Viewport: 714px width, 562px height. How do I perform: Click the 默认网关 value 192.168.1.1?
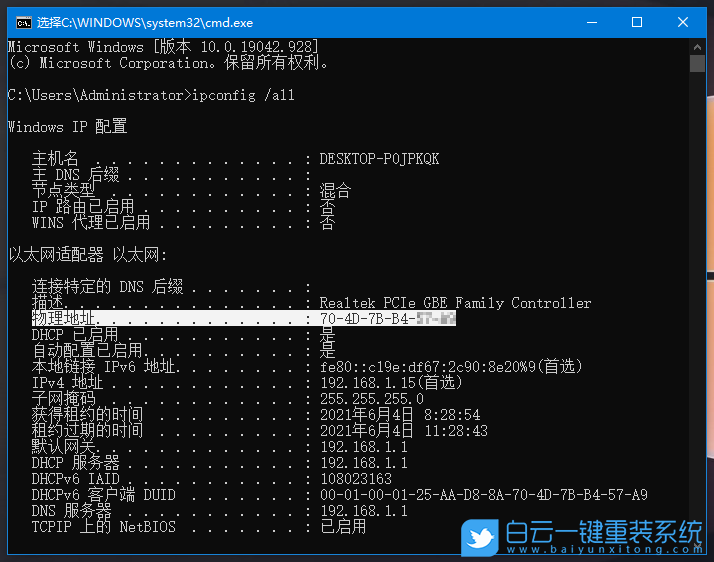[364, 447]
